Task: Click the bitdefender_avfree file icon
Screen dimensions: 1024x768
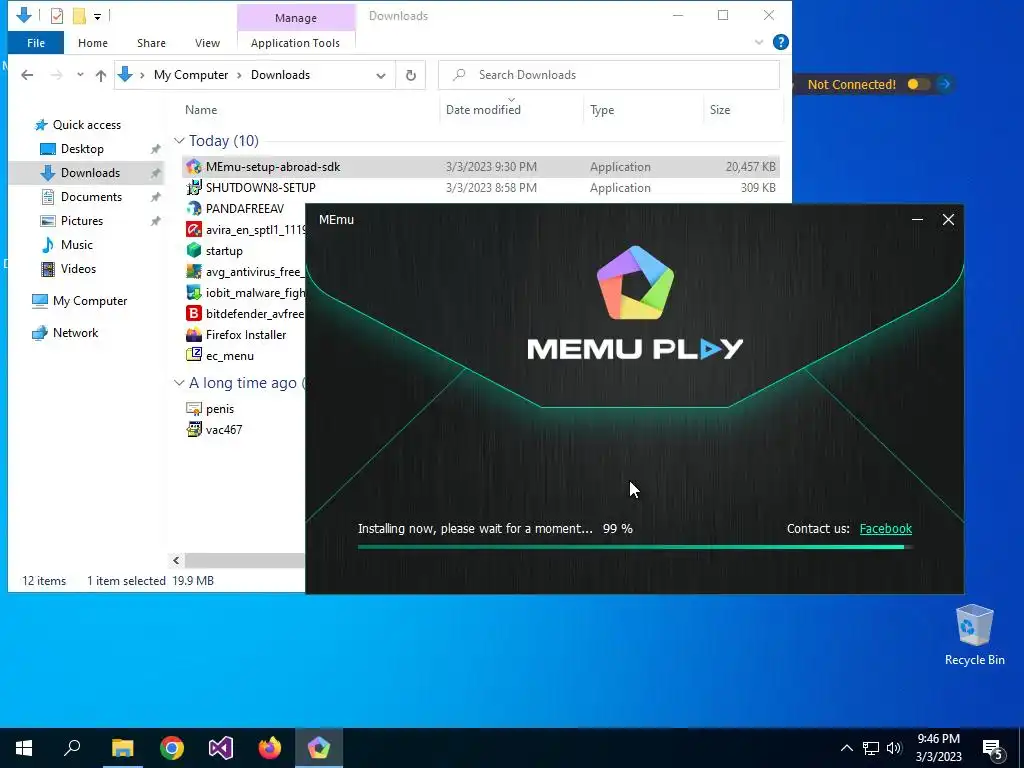Action: point(193,313)
